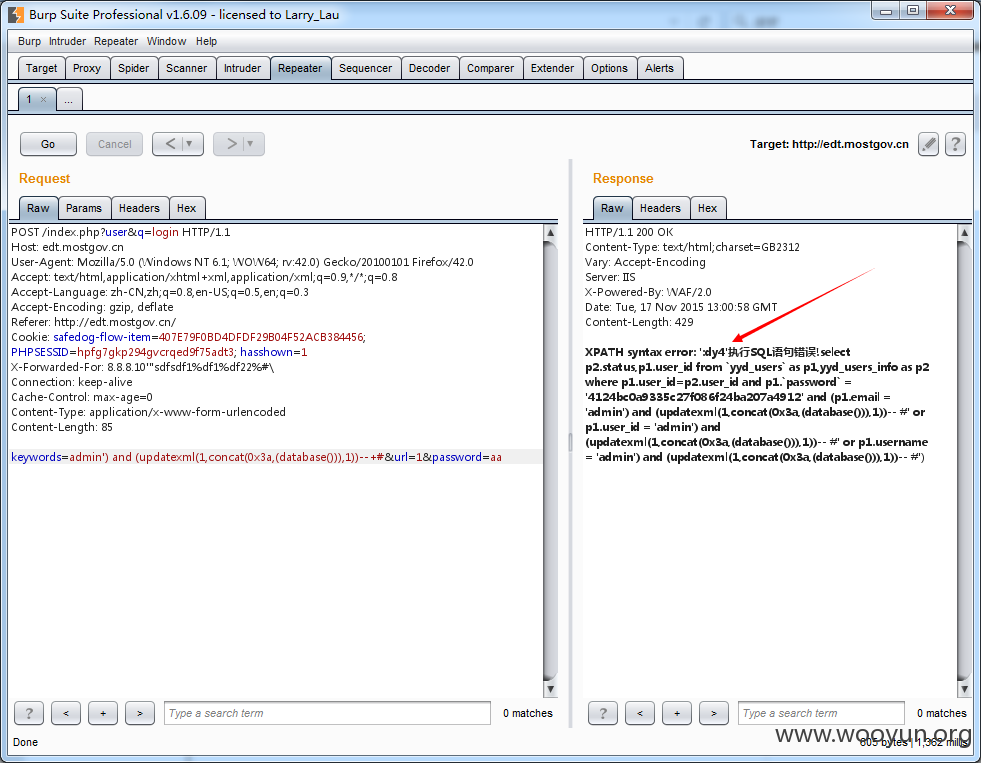The width and height of the screenshot is (981, 763).
Task: Select Repeater tab 1
Action: click(x=29, y=99)
